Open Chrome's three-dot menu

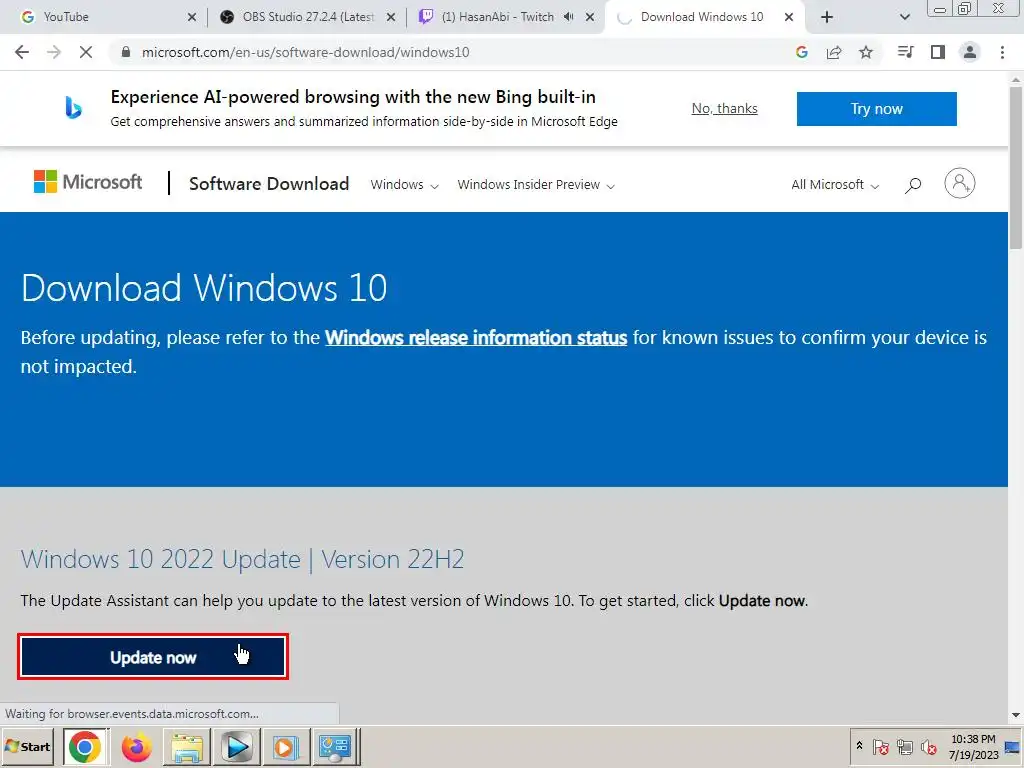1002,52
